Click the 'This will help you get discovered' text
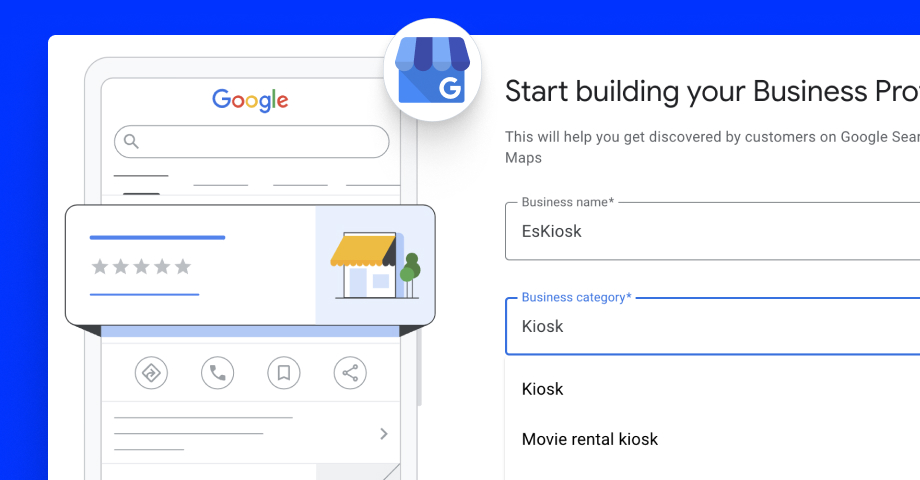Image resolution: width=920 pixels, height=480 pixels. [x=712, y=147]
